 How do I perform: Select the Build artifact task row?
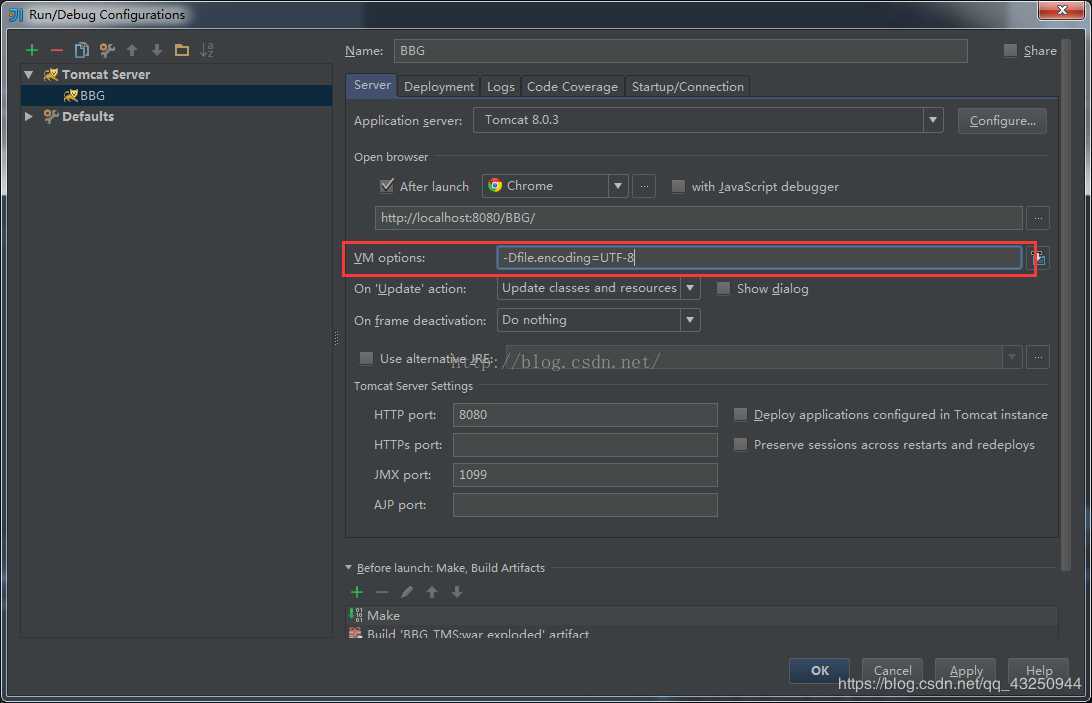(x=702, y=633)
